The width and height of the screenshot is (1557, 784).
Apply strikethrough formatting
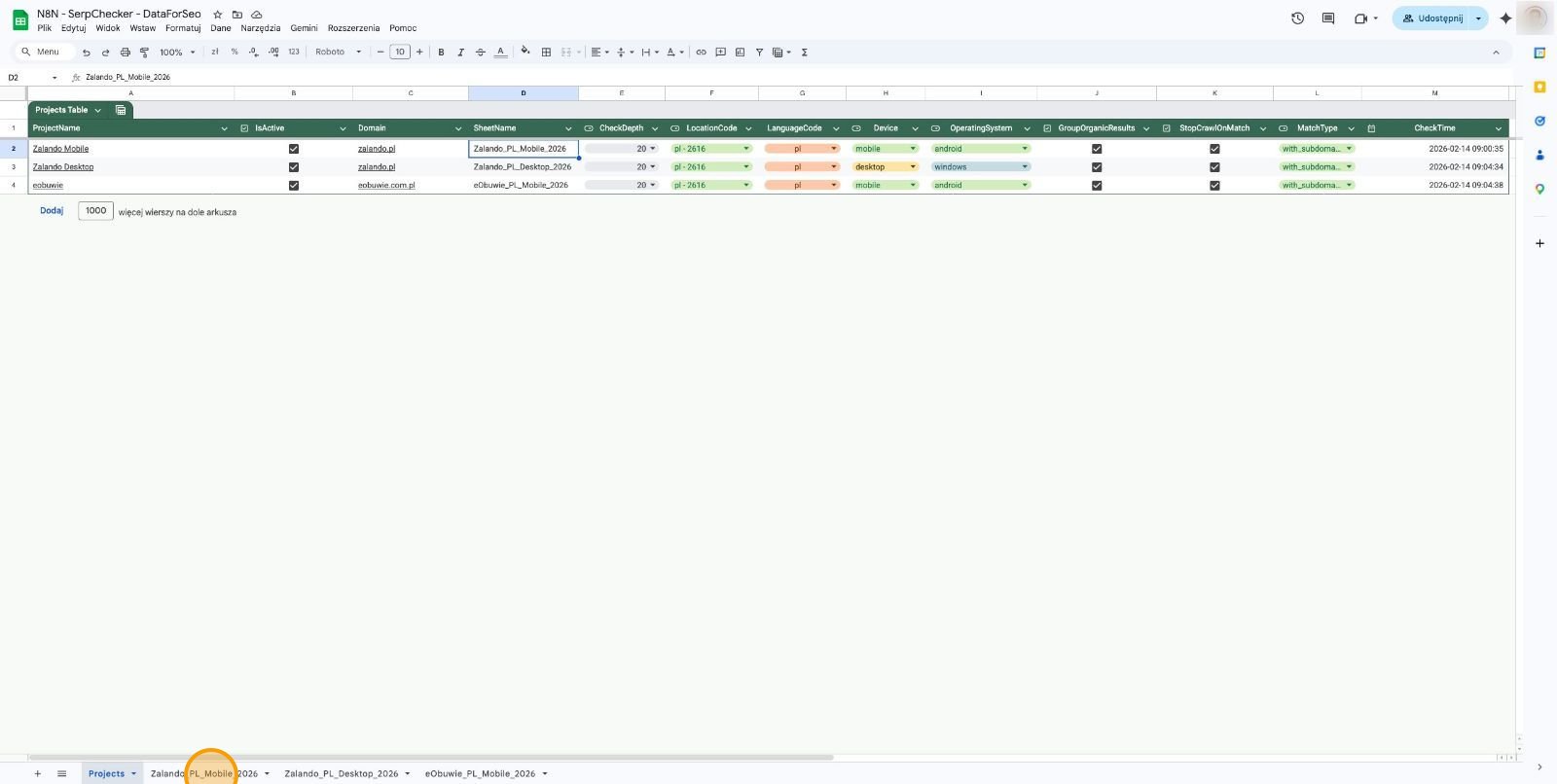coord(480,53)
